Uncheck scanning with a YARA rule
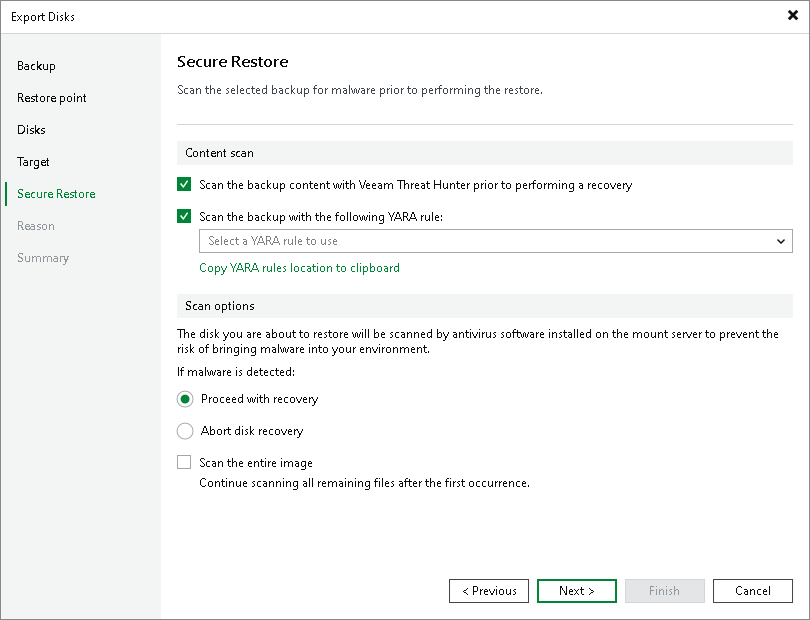 click(183, 216)
